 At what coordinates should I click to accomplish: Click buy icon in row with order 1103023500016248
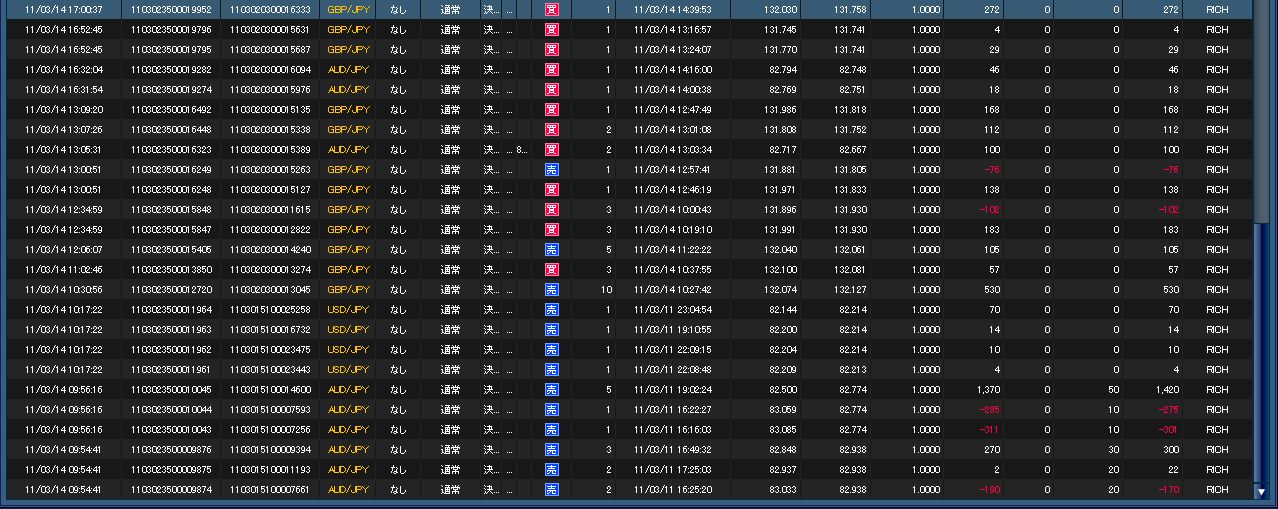tap(551, 190)
